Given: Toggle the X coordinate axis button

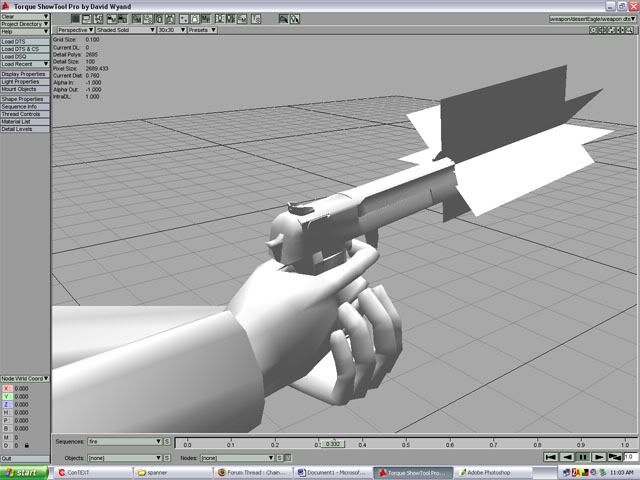Looking at the screenshot, I should [5, 388].
